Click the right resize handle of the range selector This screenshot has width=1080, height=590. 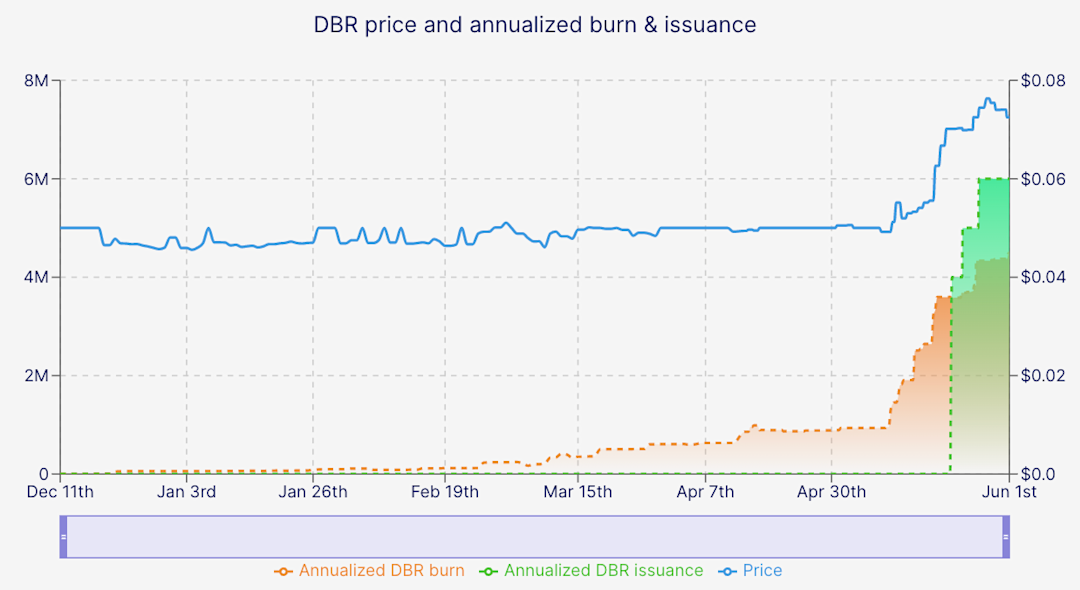(x=1004, y=537)
